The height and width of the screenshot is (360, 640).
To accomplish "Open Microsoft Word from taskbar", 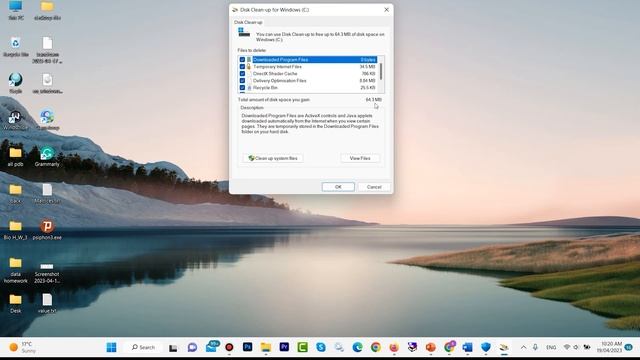I will (467, 347).
